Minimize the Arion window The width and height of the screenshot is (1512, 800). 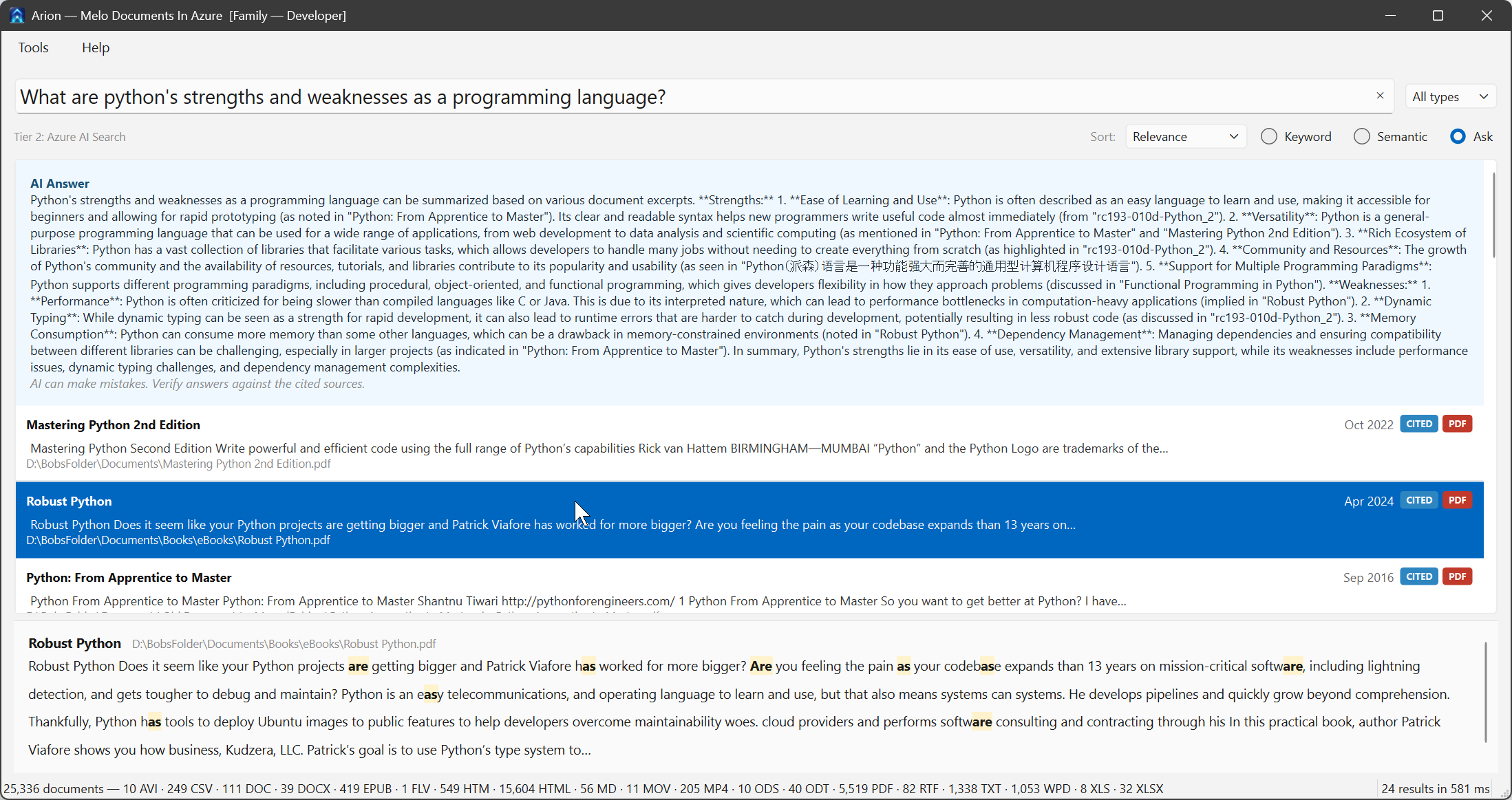click(1390, 15)
